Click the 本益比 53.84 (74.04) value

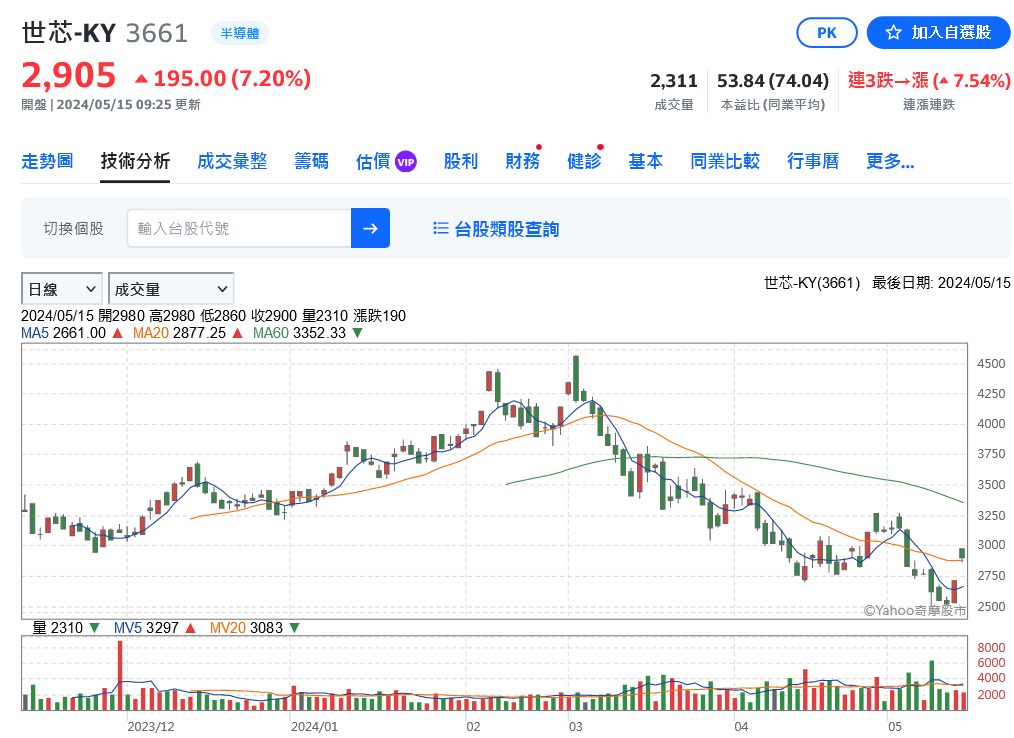pos(773,81)
